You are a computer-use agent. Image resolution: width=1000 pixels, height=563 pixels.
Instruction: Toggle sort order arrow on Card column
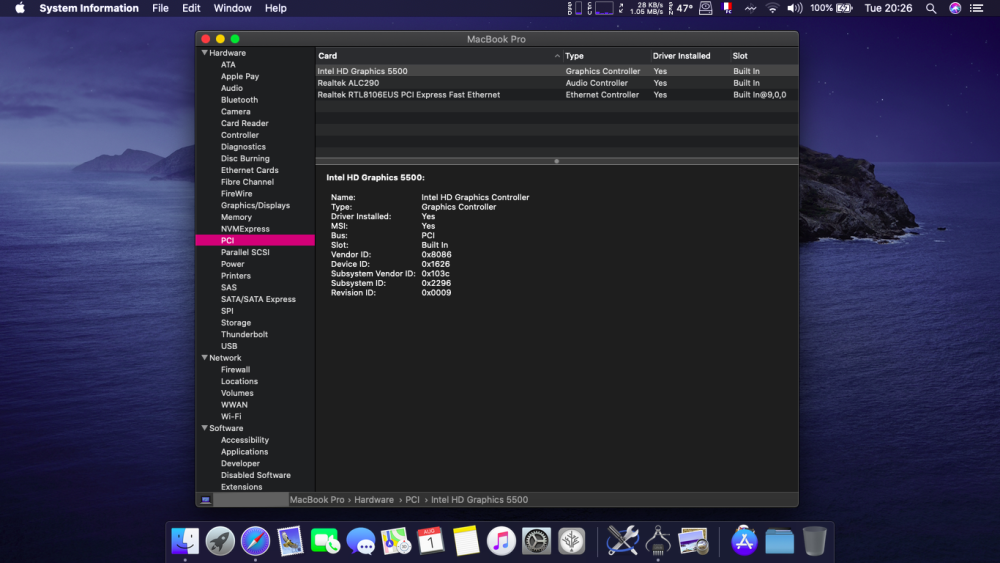click(x=557, y=56)
